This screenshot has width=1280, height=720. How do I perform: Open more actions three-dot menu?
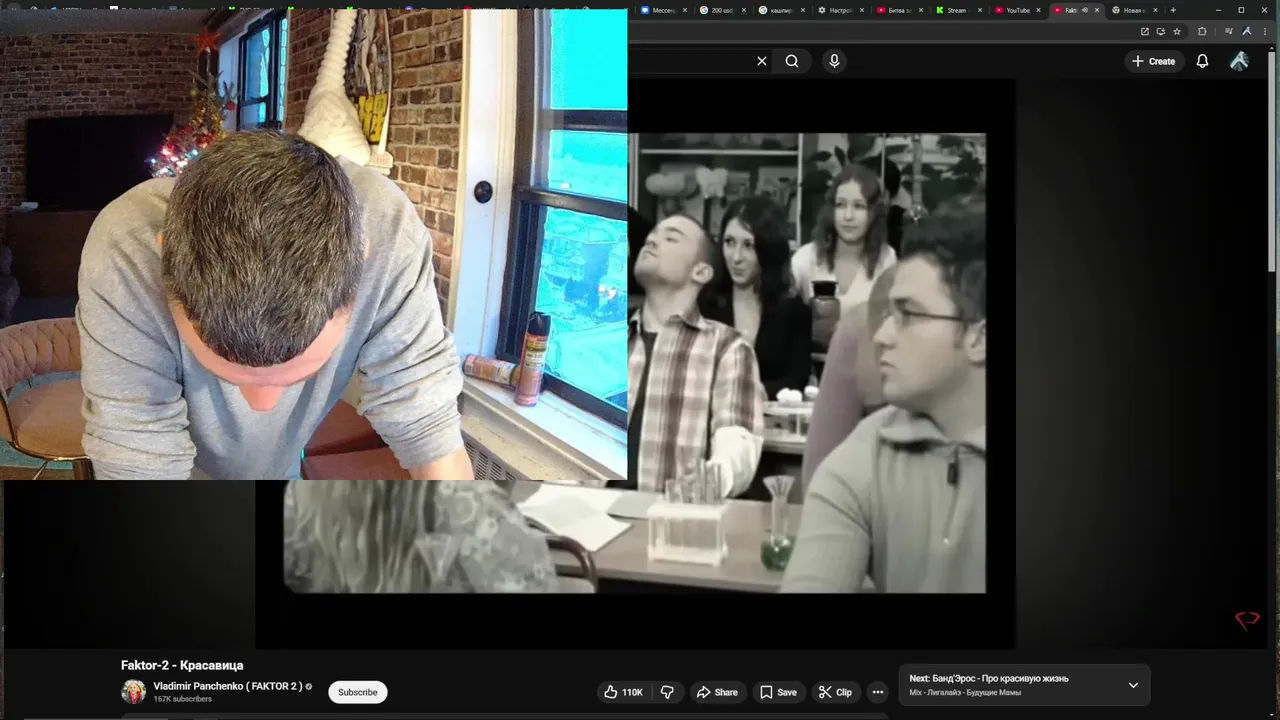click(877, 692)
